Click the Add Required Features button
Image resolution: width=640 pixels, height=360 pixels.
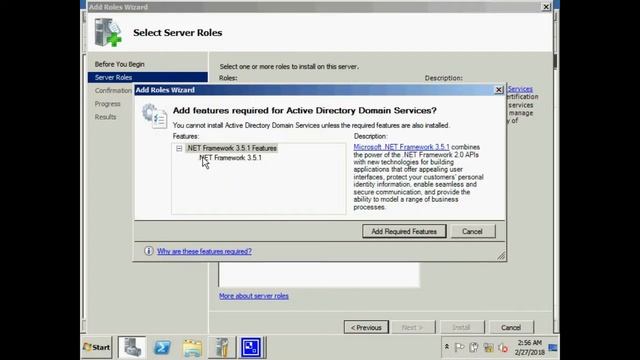coord(404,231)
